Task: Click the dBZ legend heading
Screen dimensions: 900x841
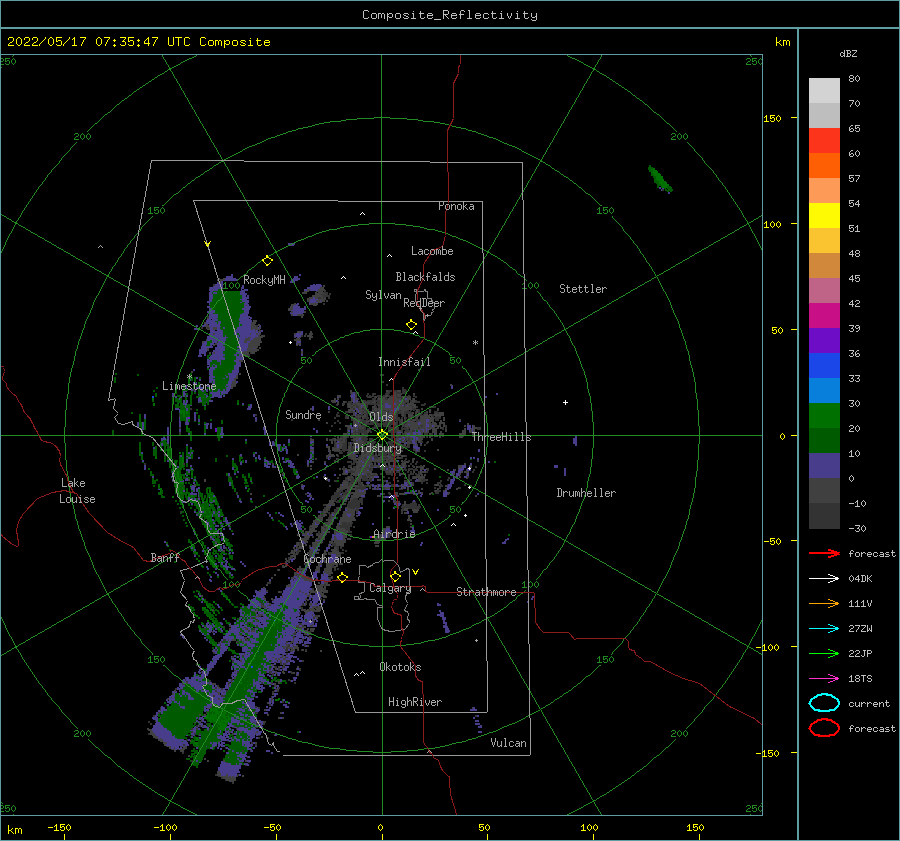Action: tap(848, 53)
